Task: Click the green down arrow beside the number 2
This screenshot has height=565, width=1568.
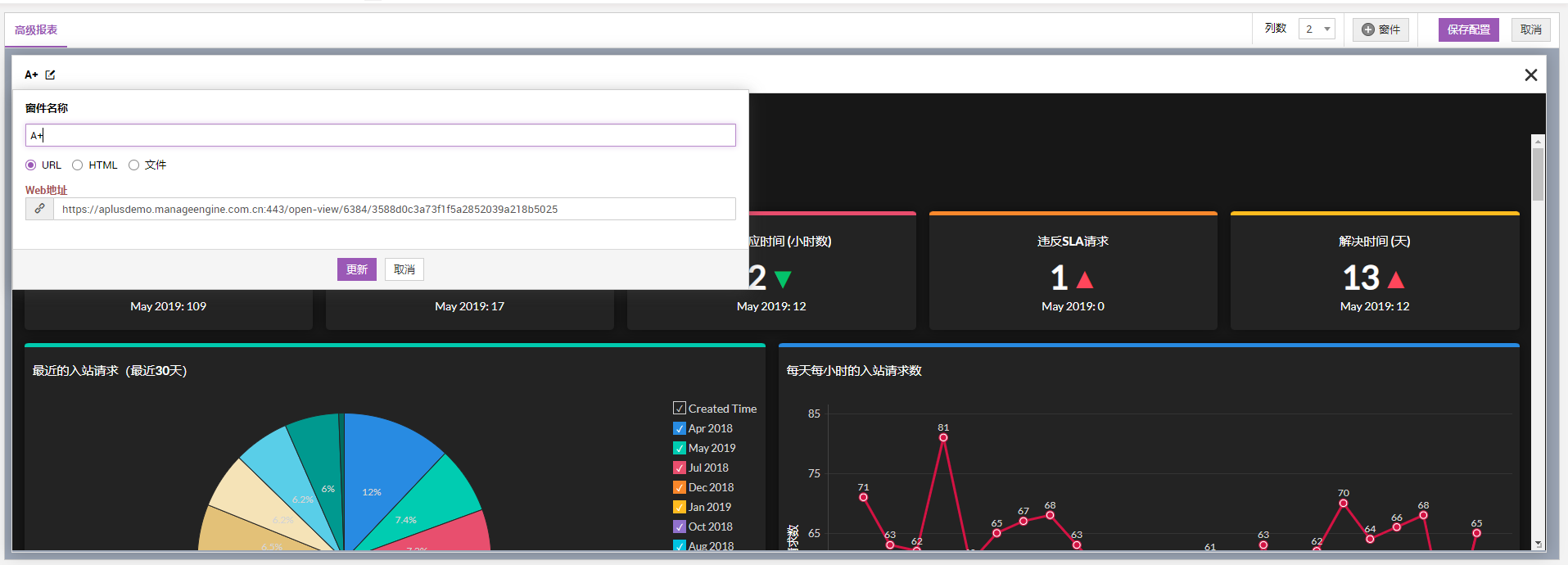Action: click(x=783, y=280)
